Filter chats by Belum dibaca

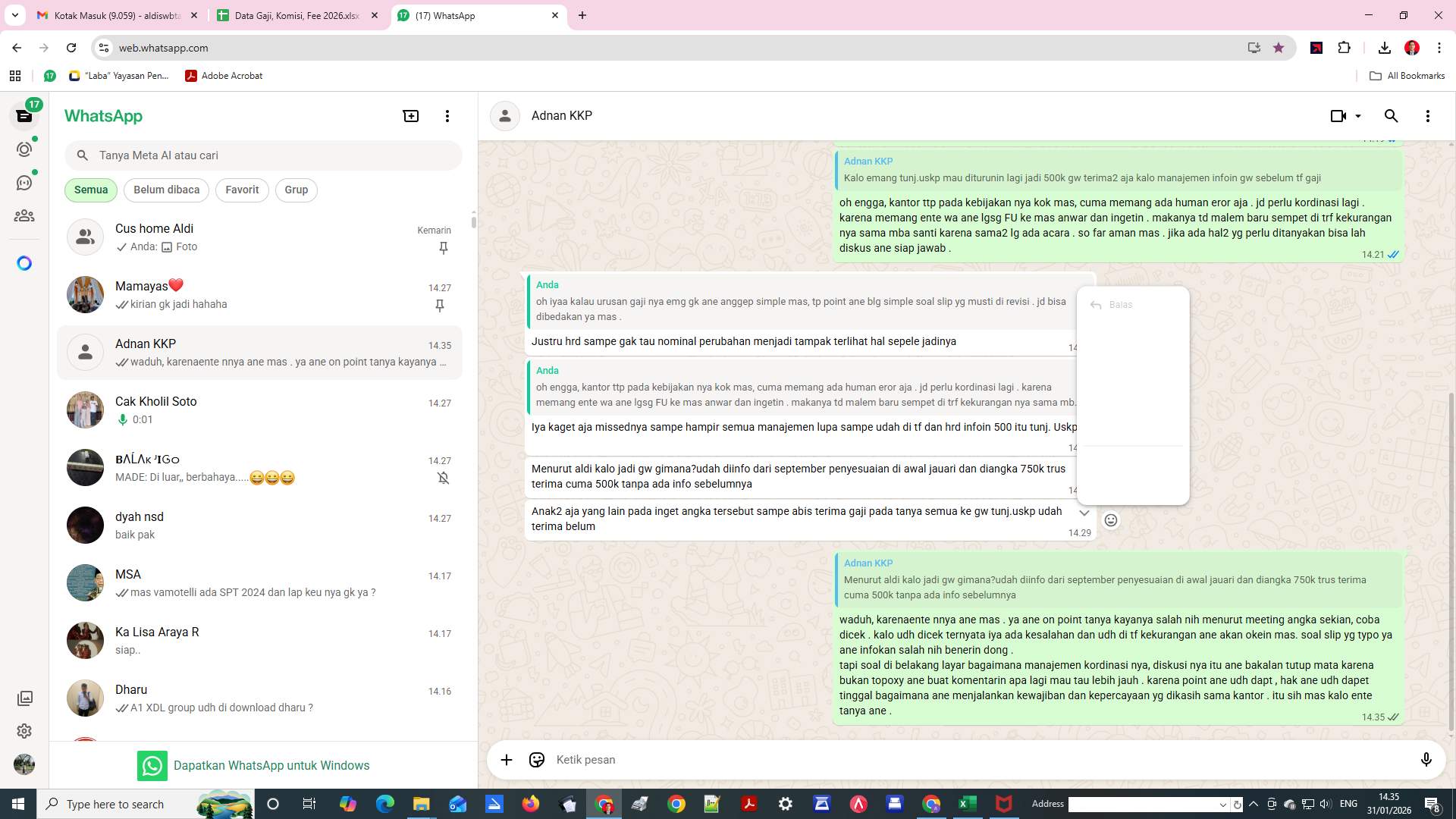[166, 190]
